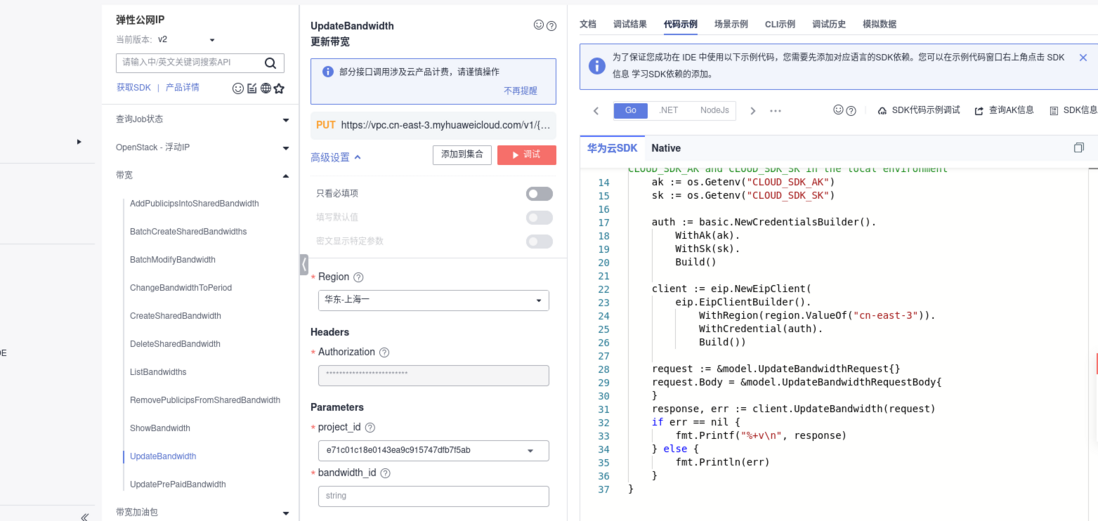
Task: Open ListBandwidths API item
Action: (x=158, y=372)
